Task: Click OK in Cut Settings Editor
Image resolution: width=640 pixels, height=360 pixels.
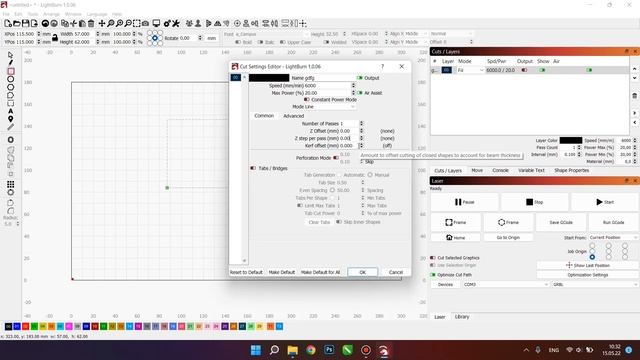Action: [x=362, y=272]
